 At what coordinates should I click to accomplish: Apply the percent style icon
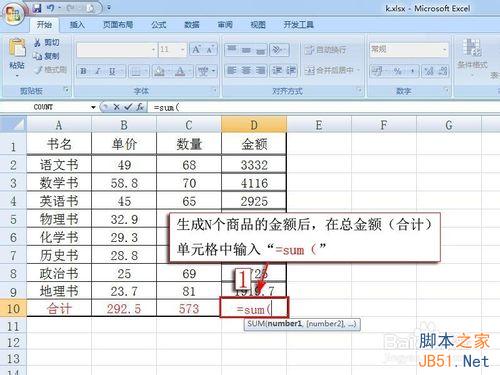pos(397,71)
